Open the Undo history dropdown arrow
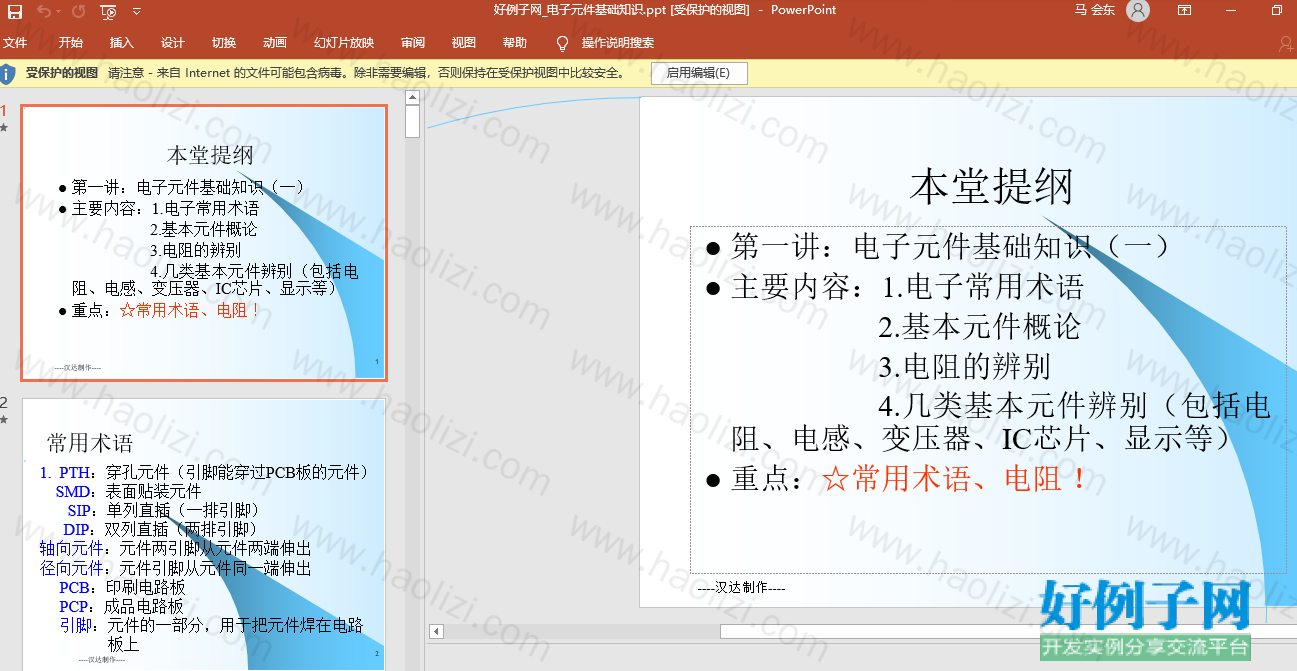 58,11
